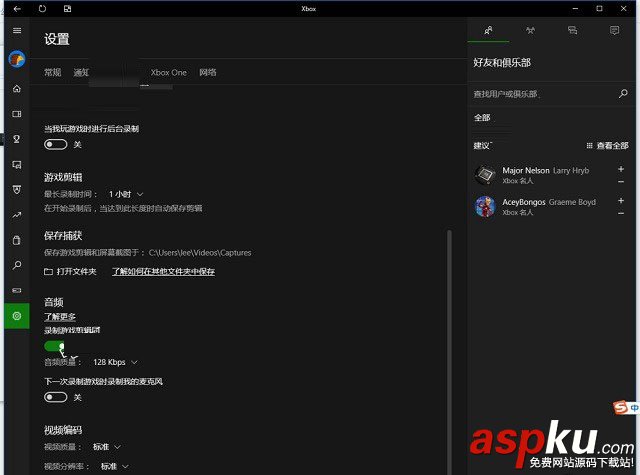640x475 pixels.
Task: Select the 通知 settings tab
Action: point(81,73)
